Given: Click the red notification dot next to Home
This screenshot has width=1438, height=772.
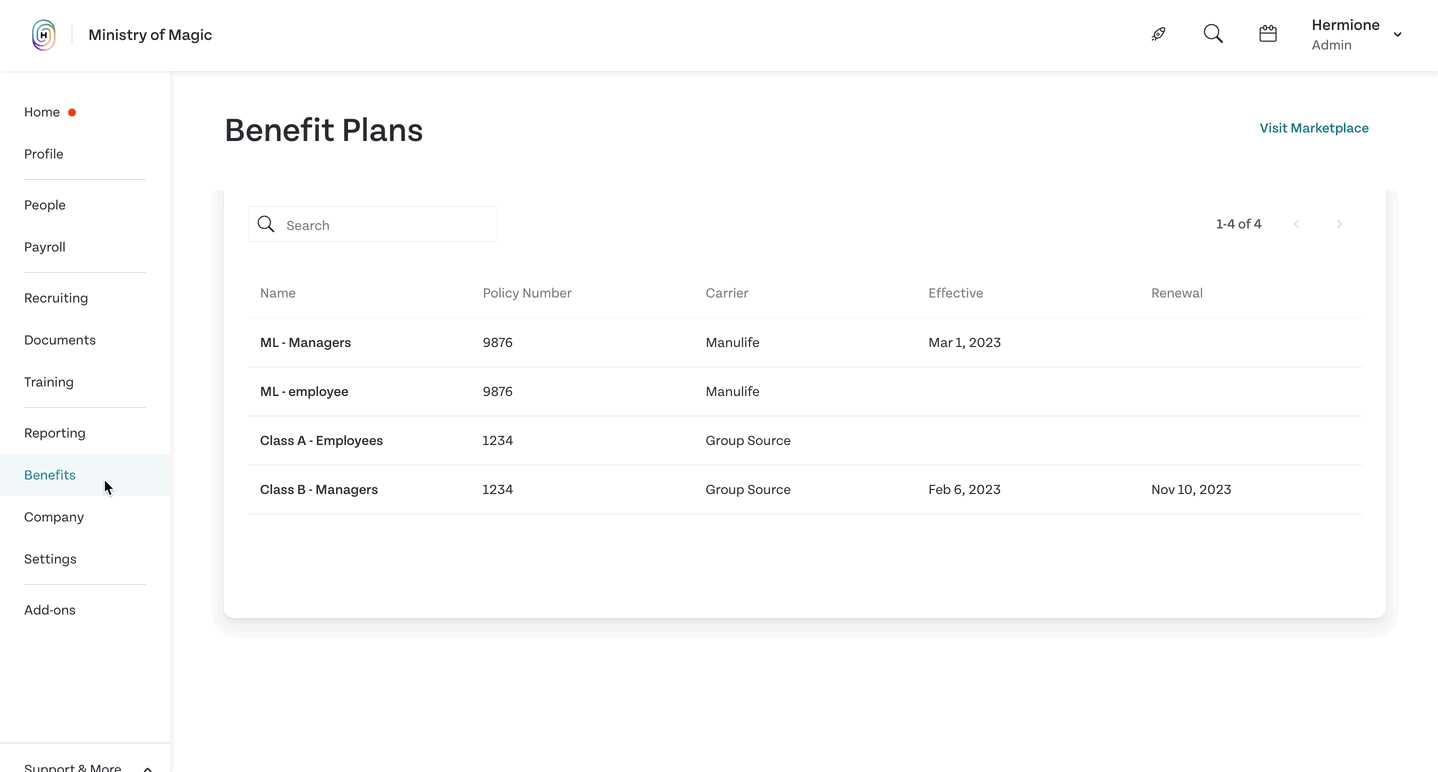Looking at the screenshot, I should [71, 111].
